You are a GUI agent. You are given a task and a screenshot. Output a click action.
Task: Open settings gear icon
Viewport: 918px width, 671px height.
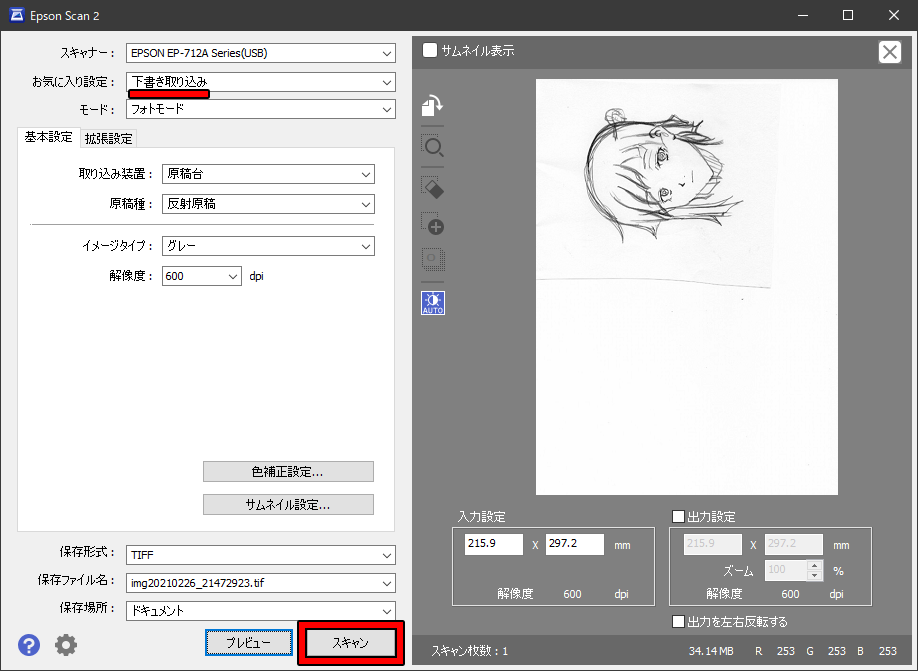click(66, 645)
